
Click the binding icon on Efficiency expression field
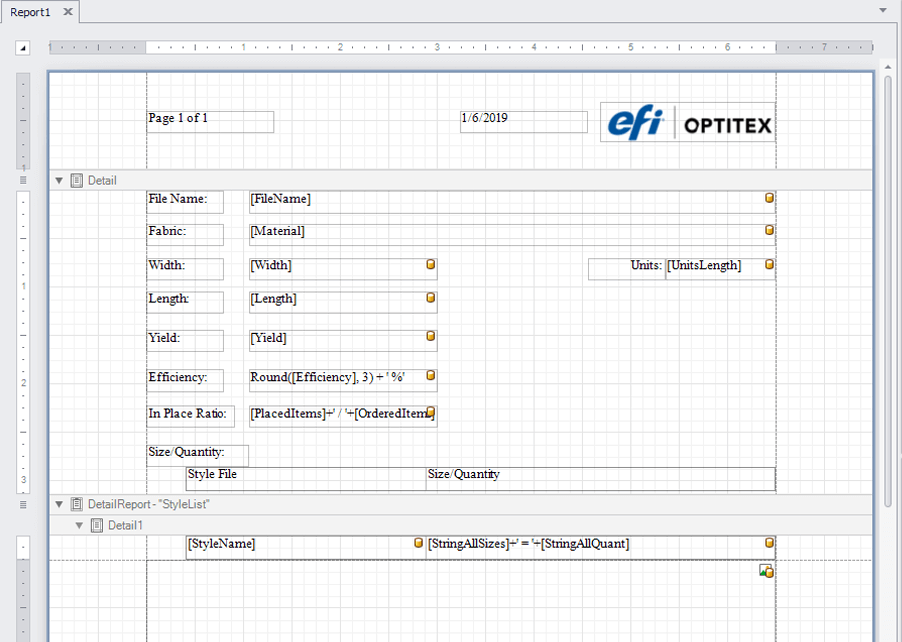(x=431, y=376)
